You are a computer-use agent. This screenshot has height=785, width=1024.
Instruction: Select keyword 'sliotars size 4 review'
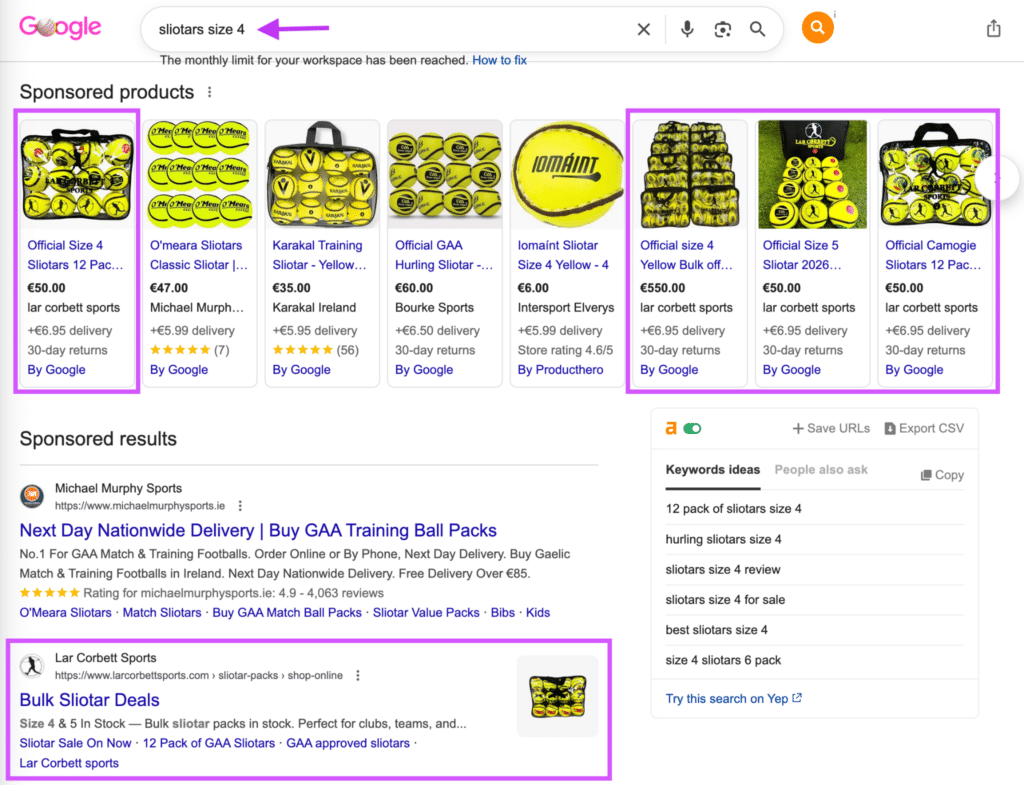(723, 569)
